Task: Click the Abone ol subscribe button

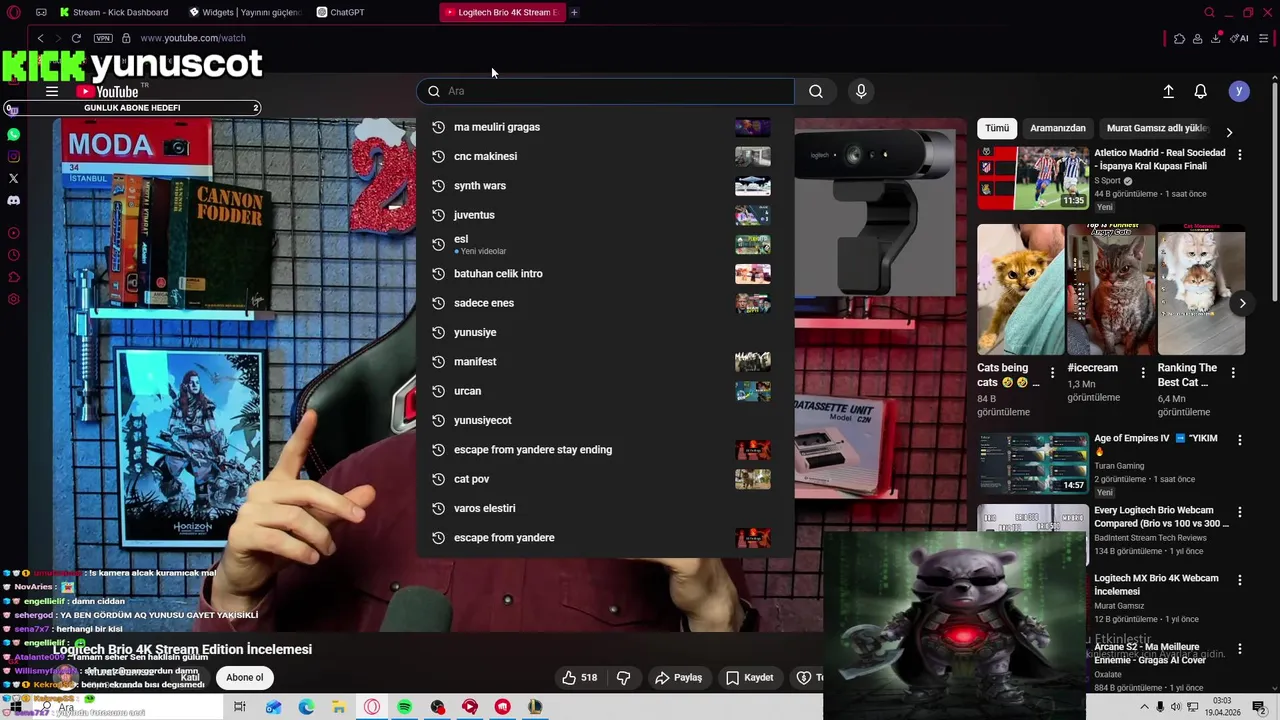Action: (x=244, y=678)
